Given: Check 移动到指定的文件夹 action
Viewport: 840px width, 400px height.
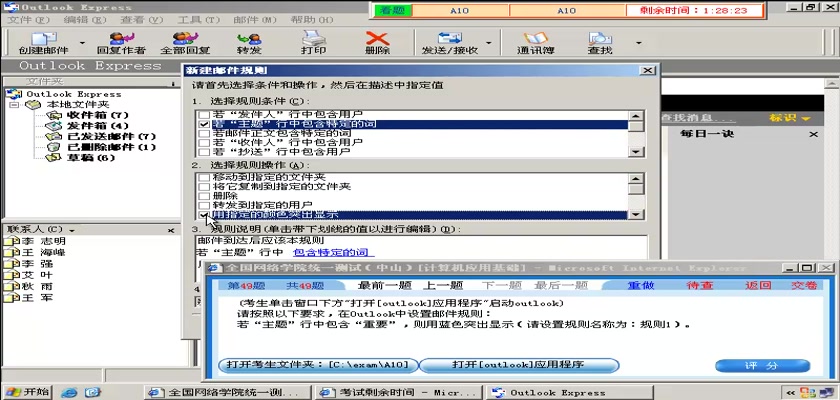Looking at the screenshot, I should pyautogui.click(x=204, y=177).
